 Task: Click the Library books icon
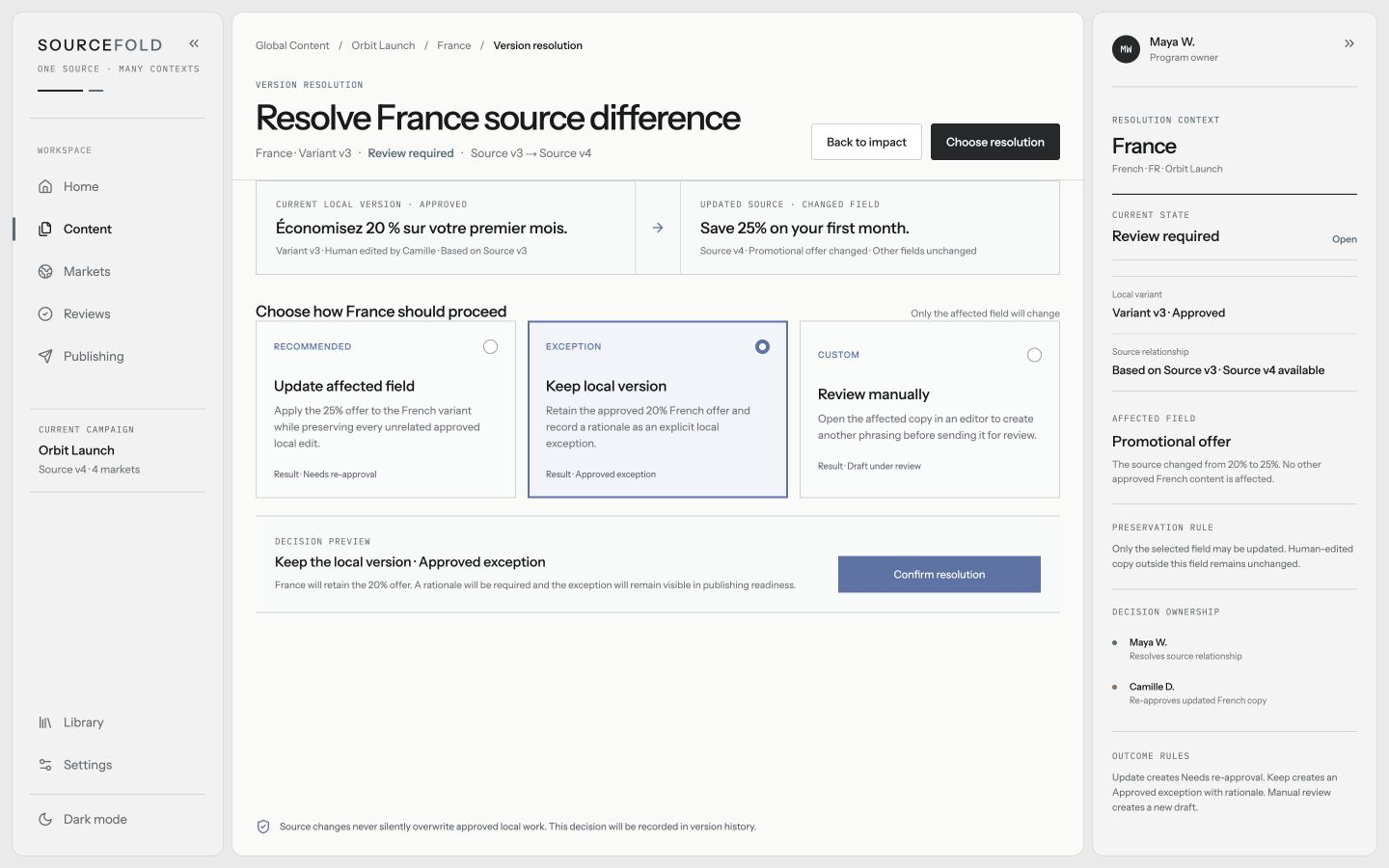pyautogui.click(x=45, y=722)
